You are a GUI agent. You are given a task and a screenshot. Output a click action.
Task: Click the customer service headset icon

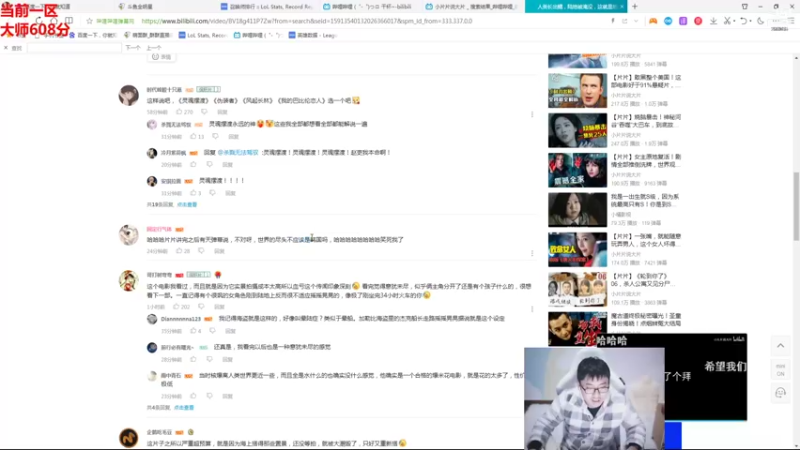click(780, 393)
